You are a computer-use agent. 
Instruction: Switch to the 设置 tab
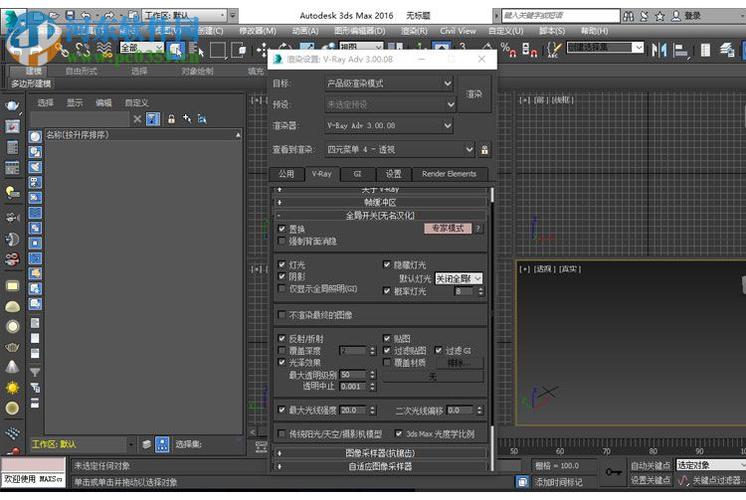393,174
